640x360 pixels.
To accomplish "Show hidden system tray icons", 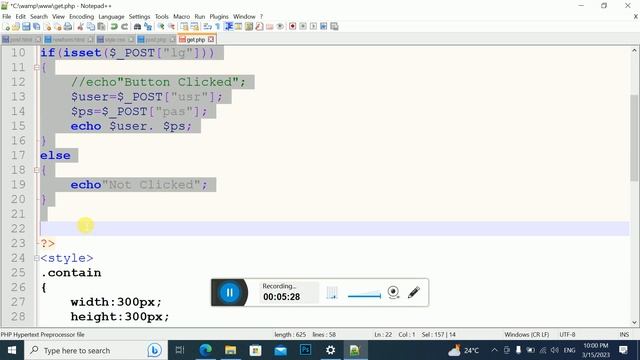I will click(494, 350).
